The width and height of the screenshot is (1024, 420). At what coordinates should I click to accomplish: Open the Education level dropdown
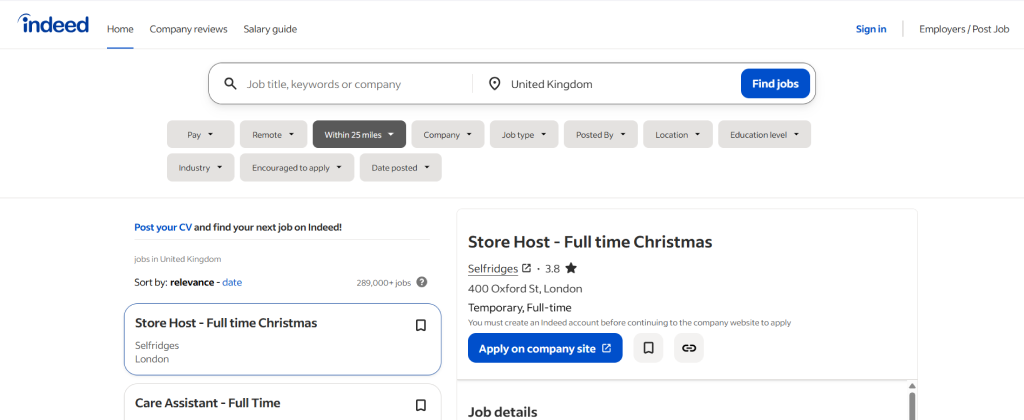point(764,135)
